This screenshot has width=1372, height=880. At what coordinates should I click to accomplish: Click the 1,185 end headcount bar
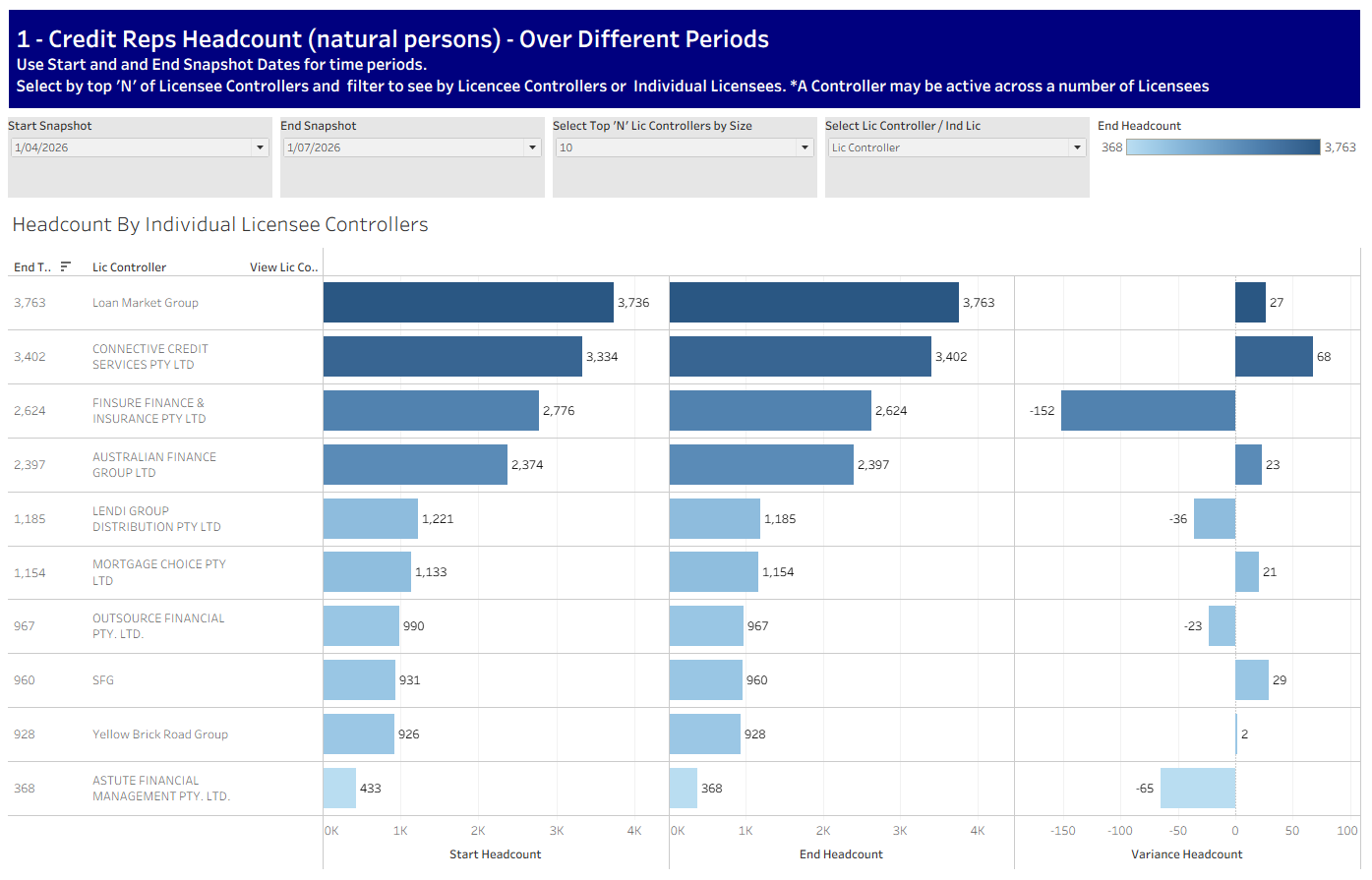tap(715, 519)
